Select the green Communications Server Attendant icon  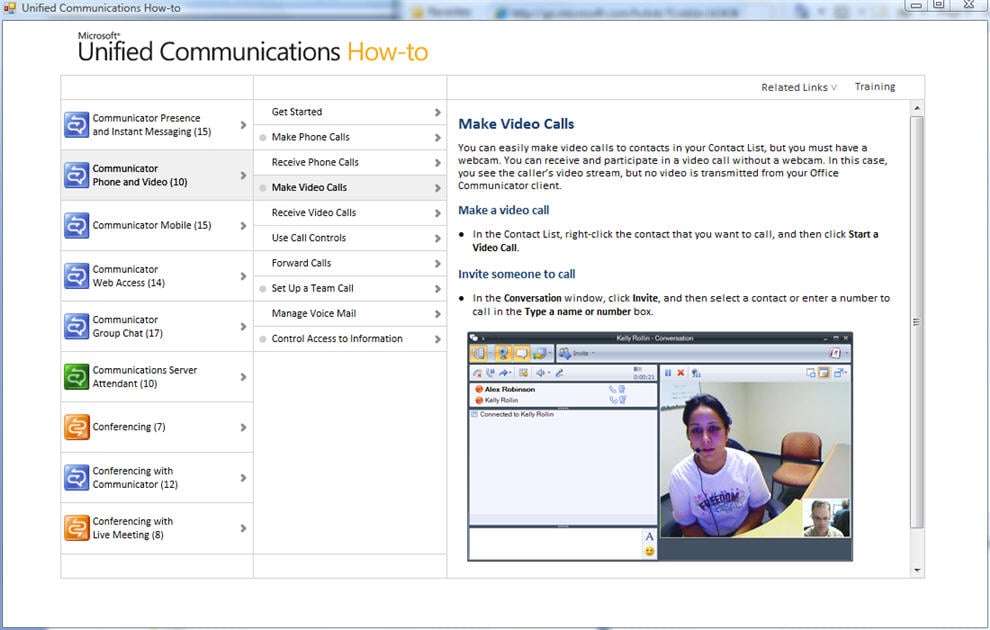[77, 377]
